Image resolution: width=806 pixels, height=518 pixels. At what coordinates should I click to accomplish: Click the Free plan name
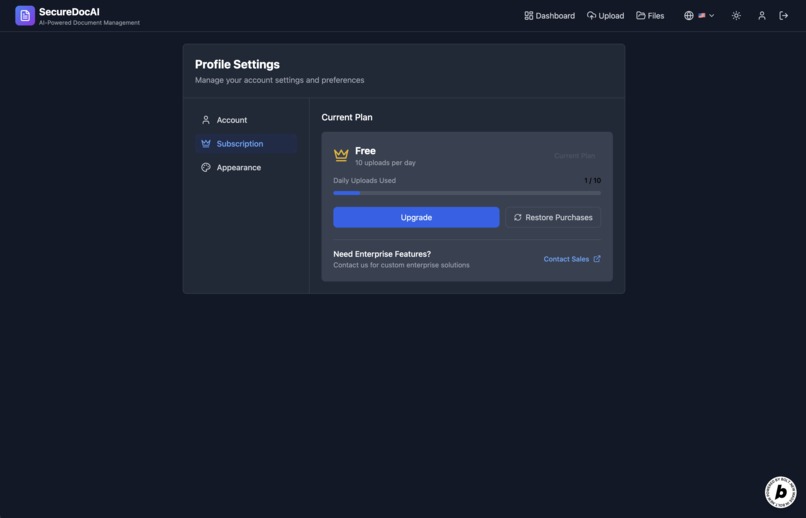click(365, 151)
